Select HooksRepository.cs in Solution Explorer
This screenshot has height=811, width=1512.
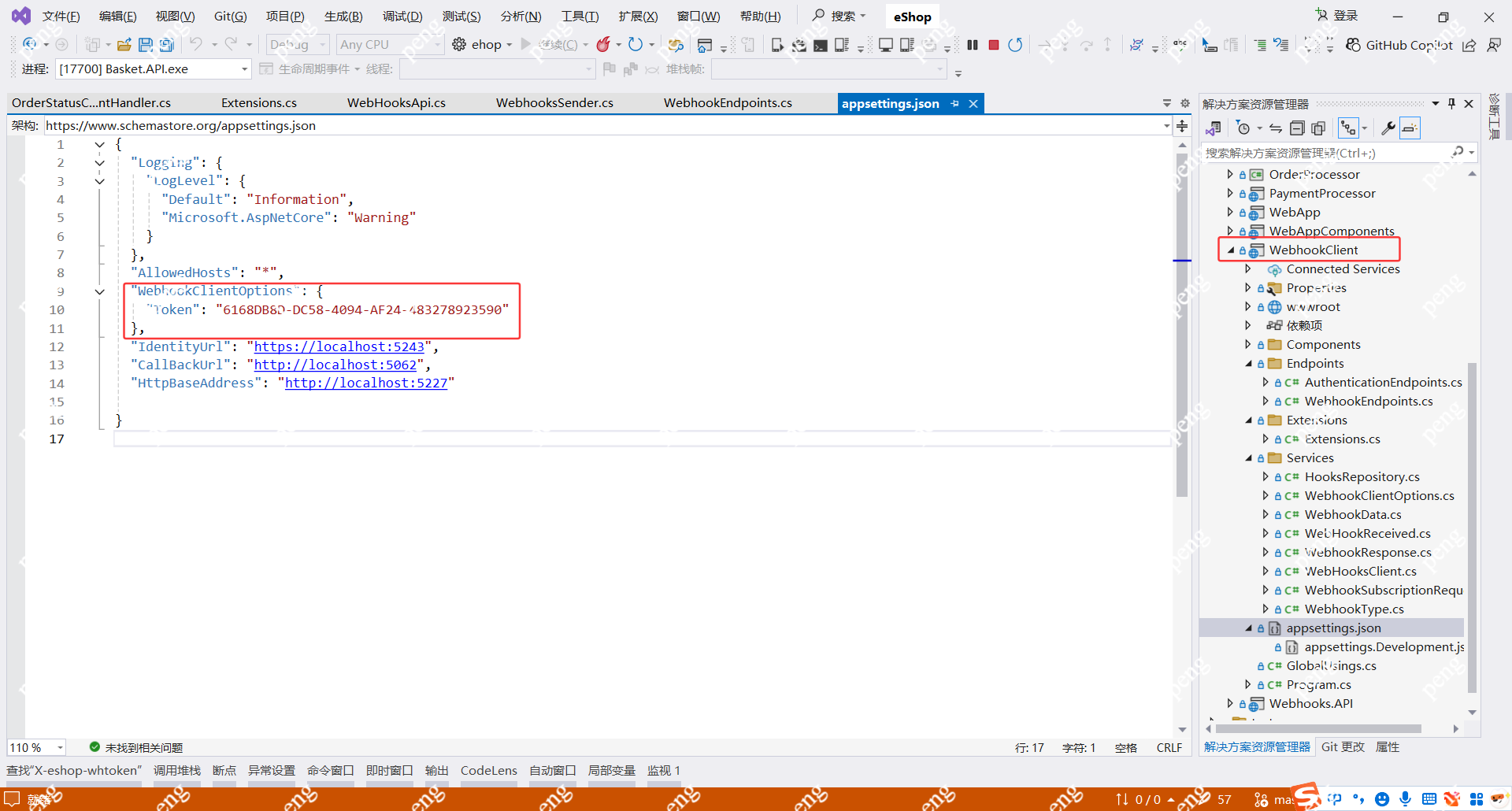point(1362,477)
